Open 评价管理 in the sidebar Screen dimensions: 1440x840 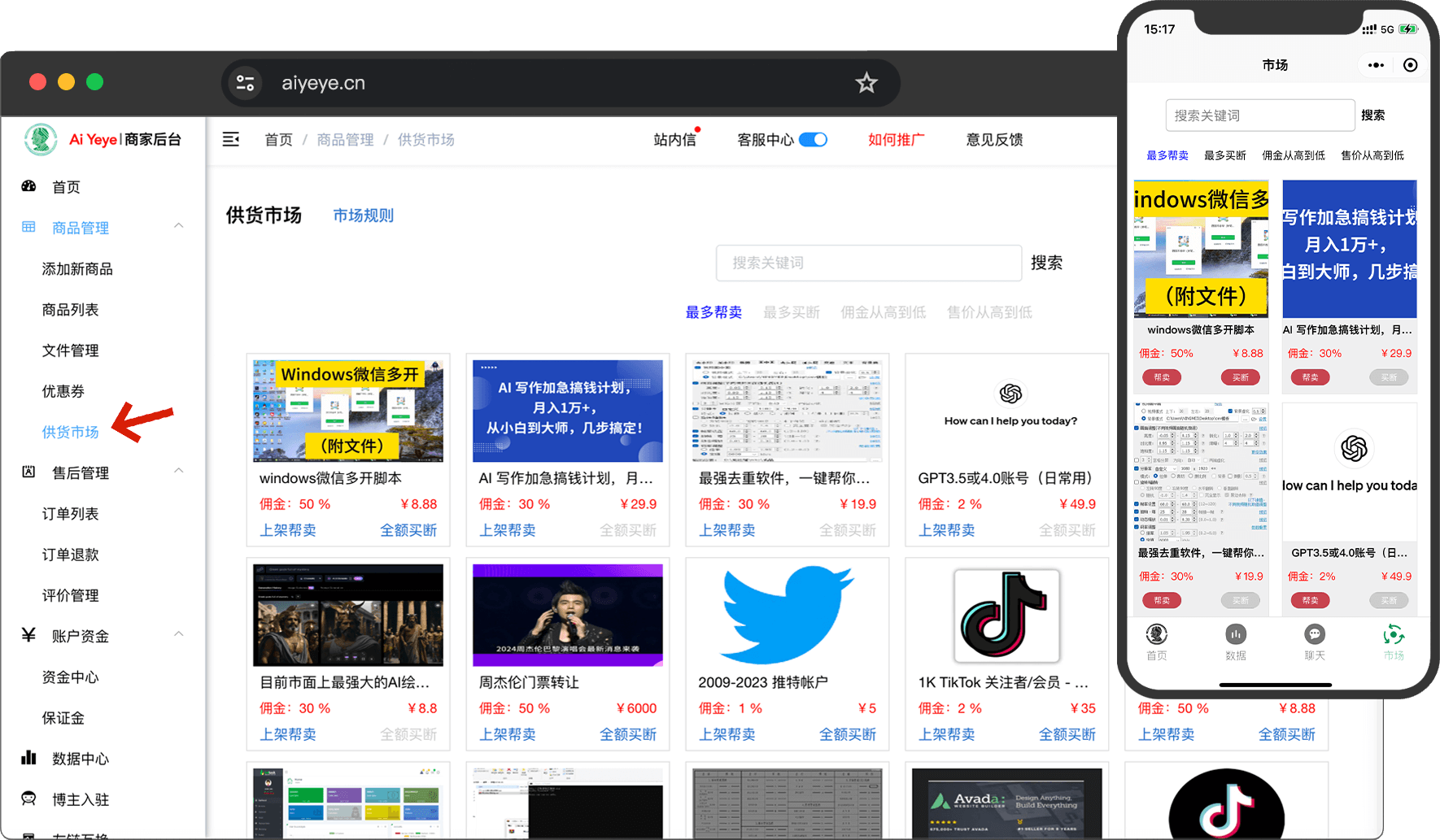70,595
